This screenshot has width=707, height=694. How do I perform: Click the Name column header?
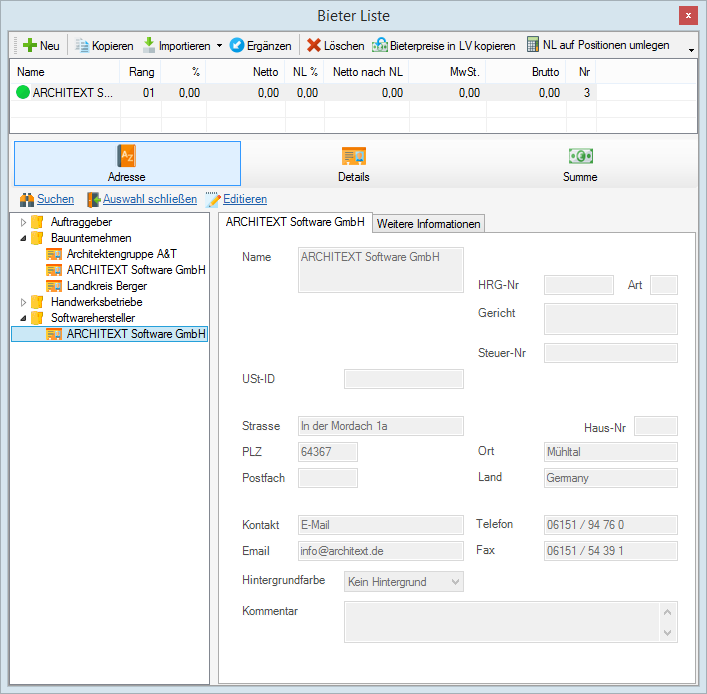(64, 72)
